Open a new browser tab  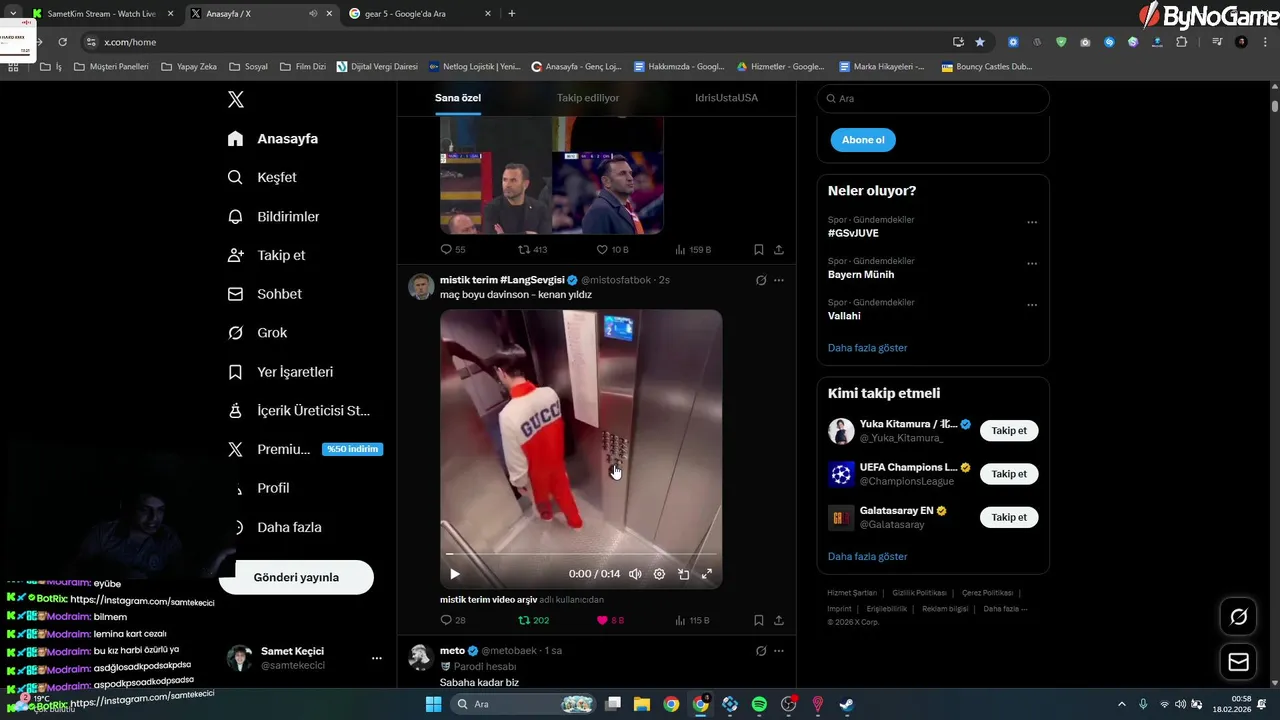(512, 14)
